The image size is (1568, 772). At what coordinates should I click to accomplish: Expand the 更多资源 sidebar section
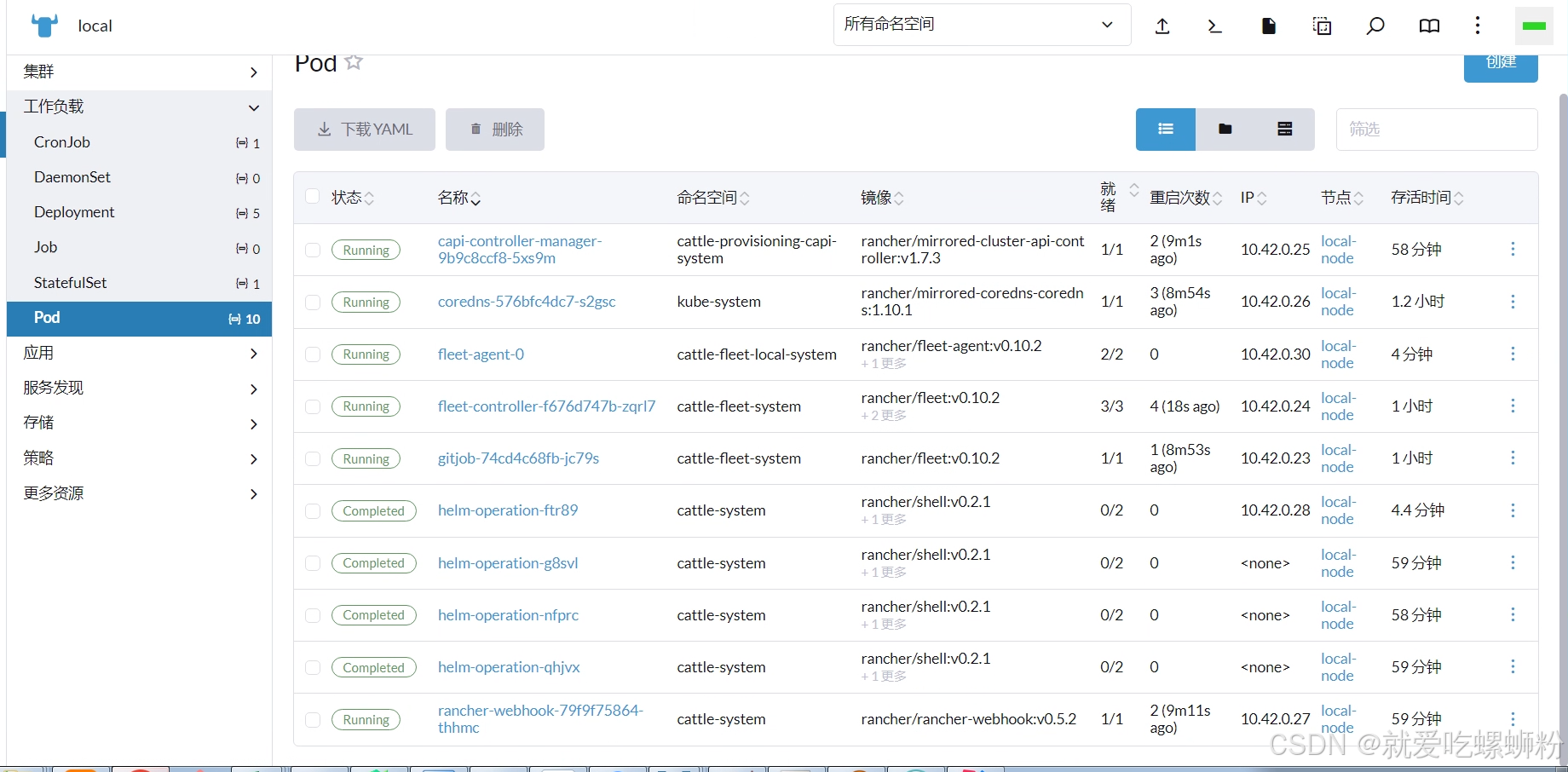pos(140,493)
